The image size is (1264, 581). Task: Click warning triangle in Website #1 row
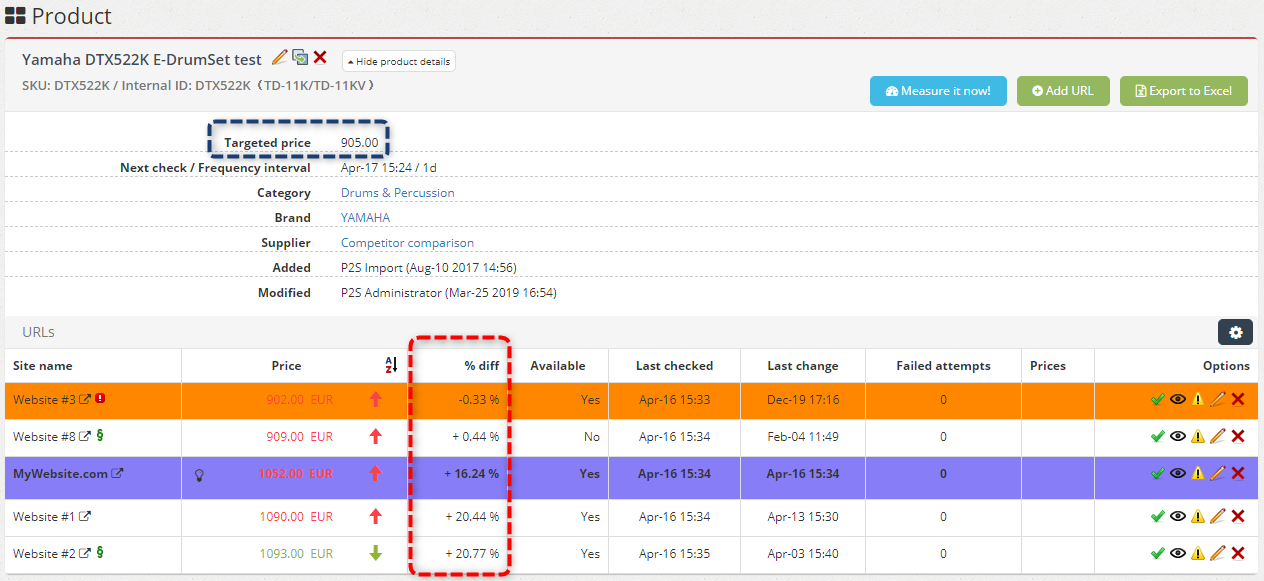click(x=1198, y=517)
